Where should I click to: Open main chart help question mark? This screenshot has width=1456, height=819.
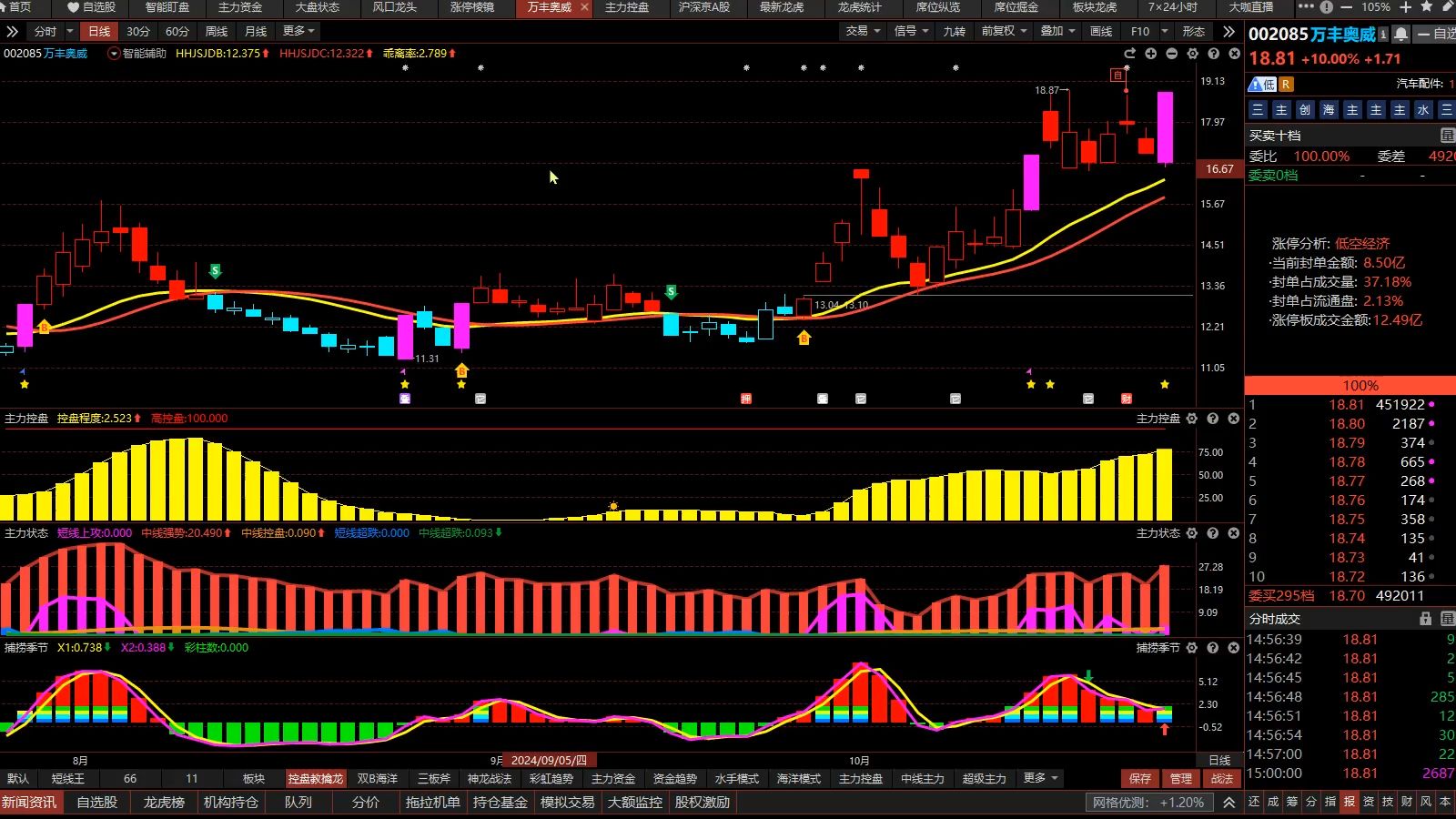click(x=1214, y=54)
